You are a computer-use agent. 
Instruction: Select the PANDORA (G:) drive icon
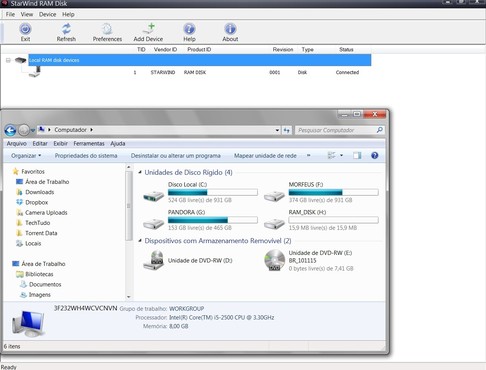(153, 223)
